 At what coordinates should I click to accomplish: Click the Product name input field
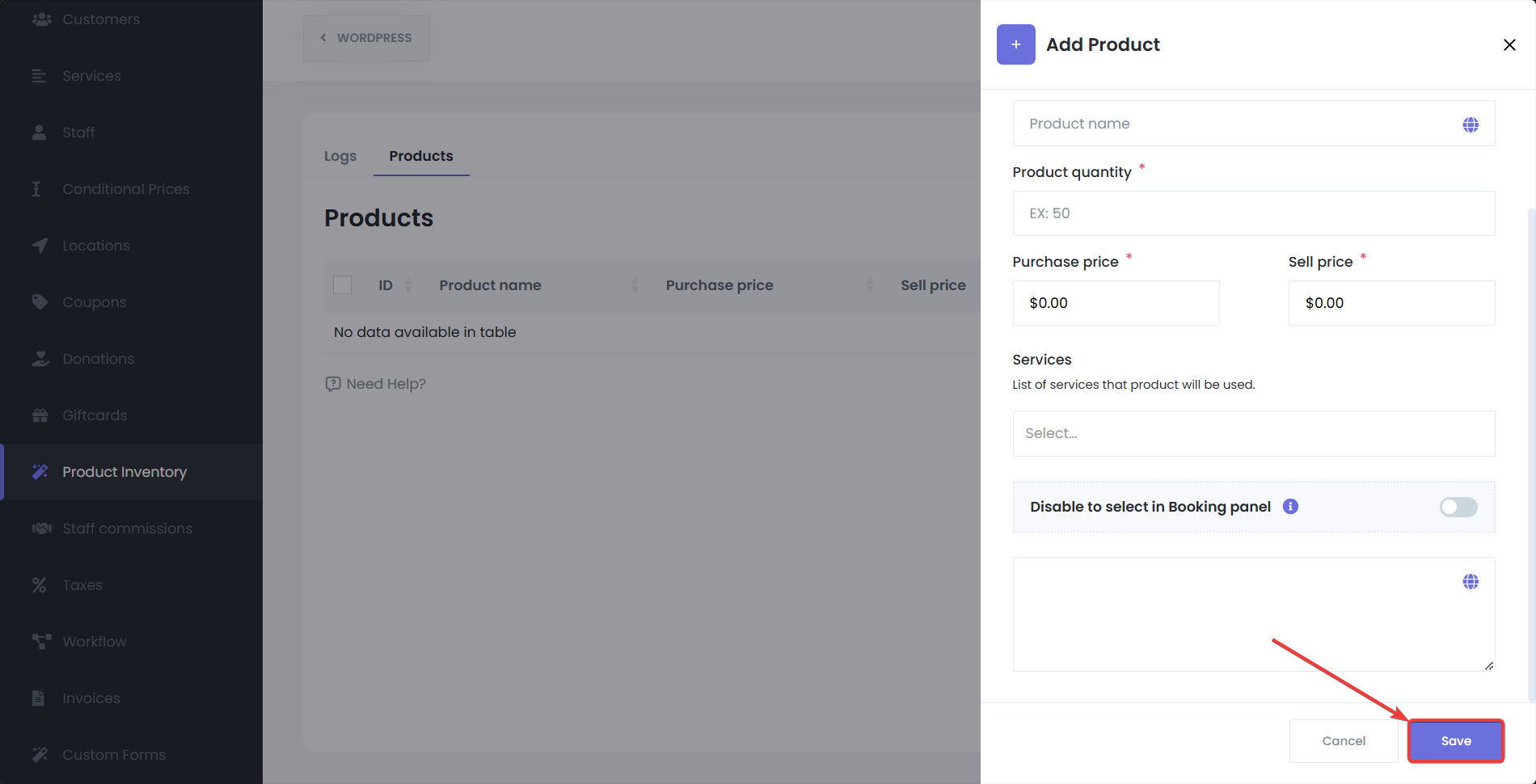tap(1254, 124)
